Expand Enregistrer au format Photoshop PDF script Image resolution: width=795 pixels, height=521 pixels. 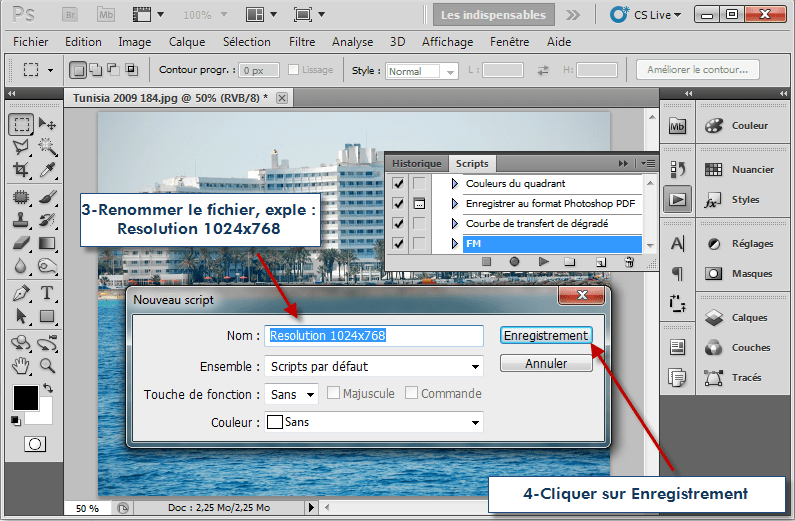click(x=455, y=204)
